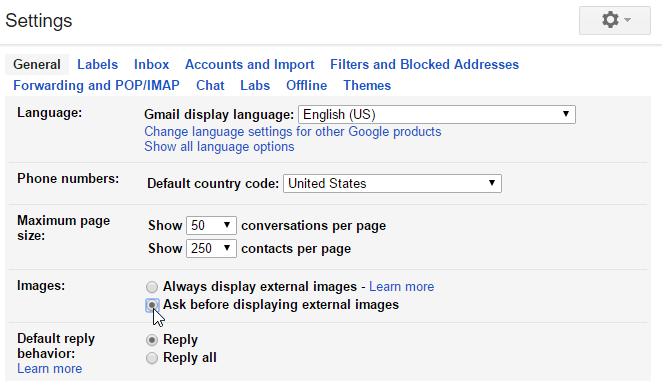Switch to the Chat tab
This screenshot has height=381, width=662.
[210, 85]
